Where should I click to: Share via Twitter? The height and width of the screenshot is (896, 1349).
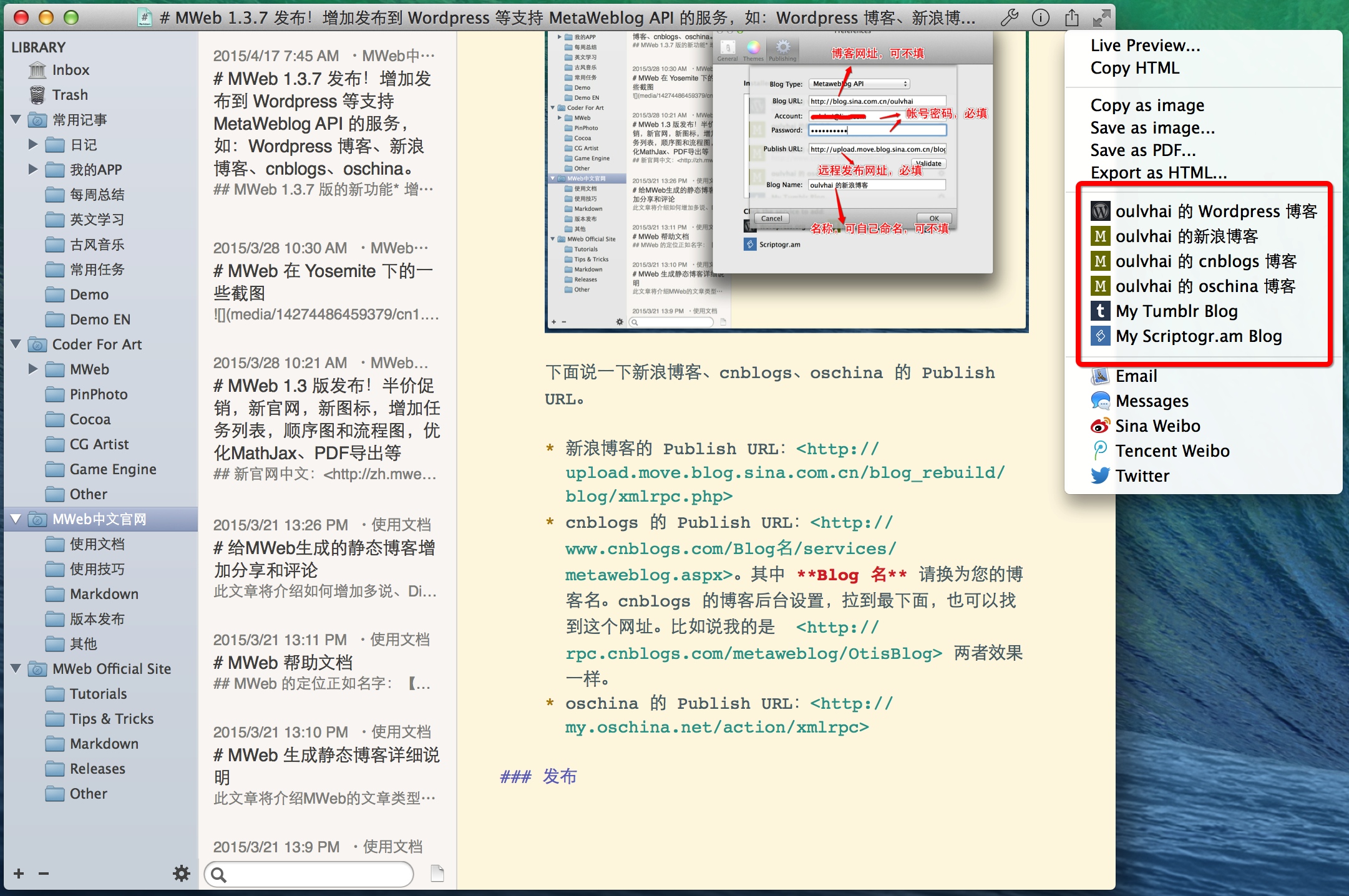click(1142, 475)
